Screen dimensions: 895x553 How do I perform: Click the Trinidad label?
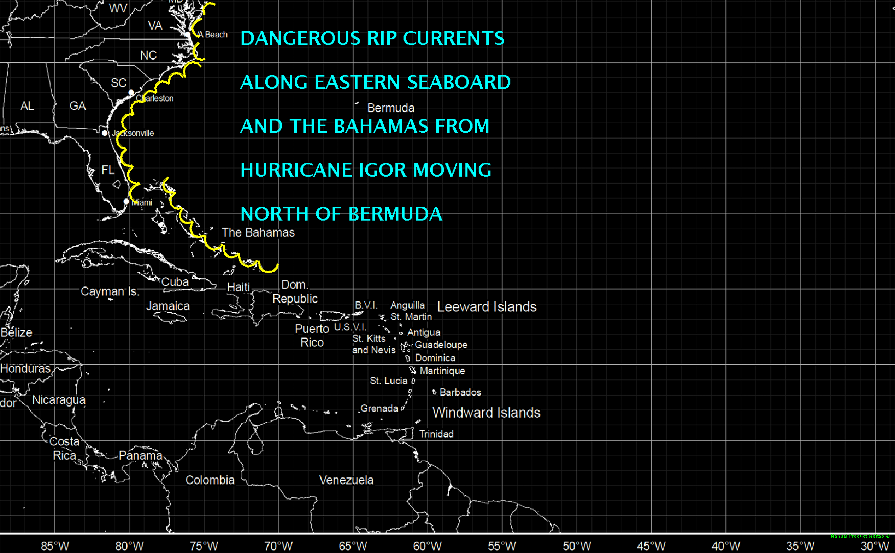[x=436, y=434]
